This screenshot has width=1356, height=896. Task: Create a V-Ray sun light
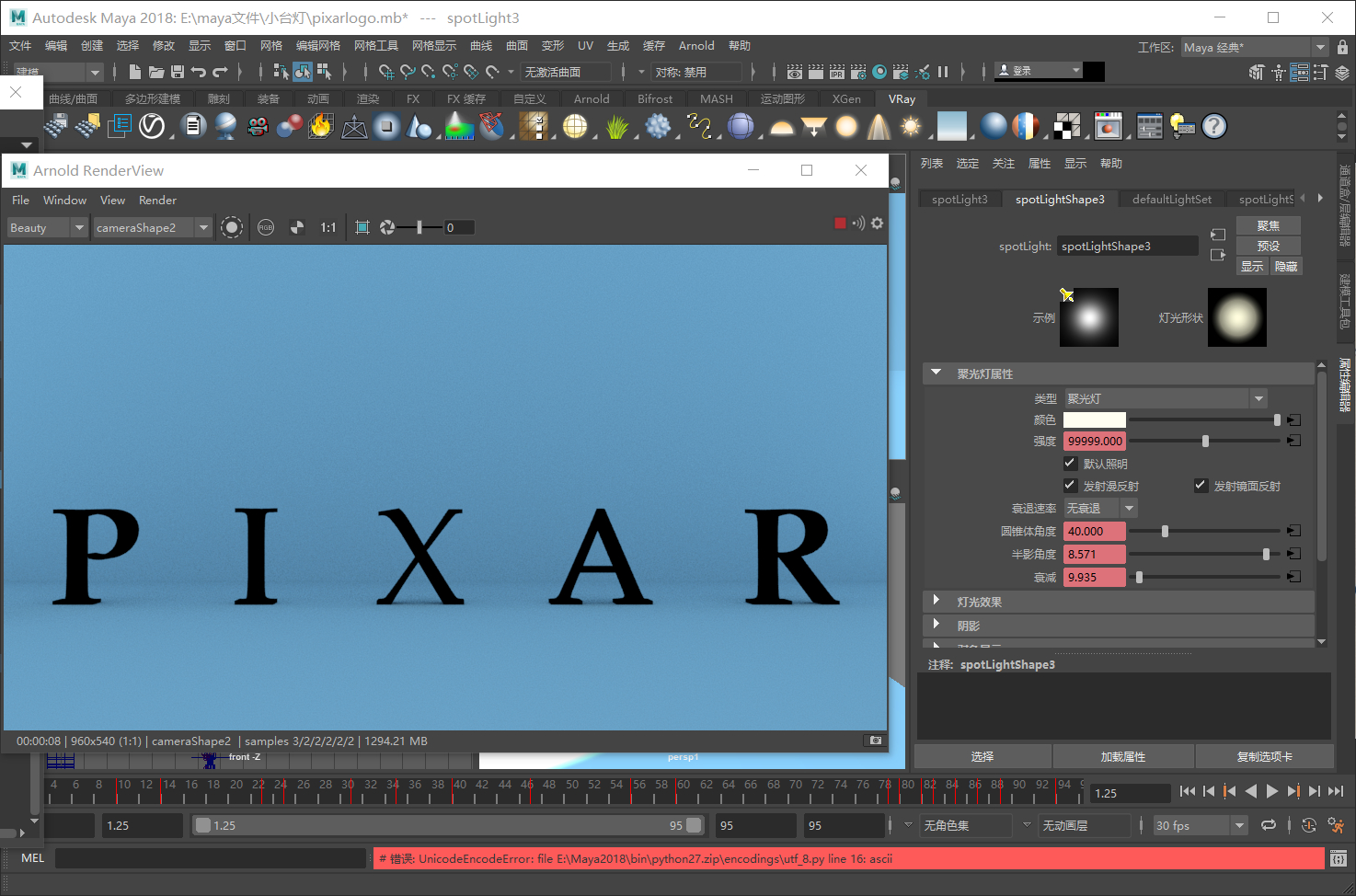911,126
